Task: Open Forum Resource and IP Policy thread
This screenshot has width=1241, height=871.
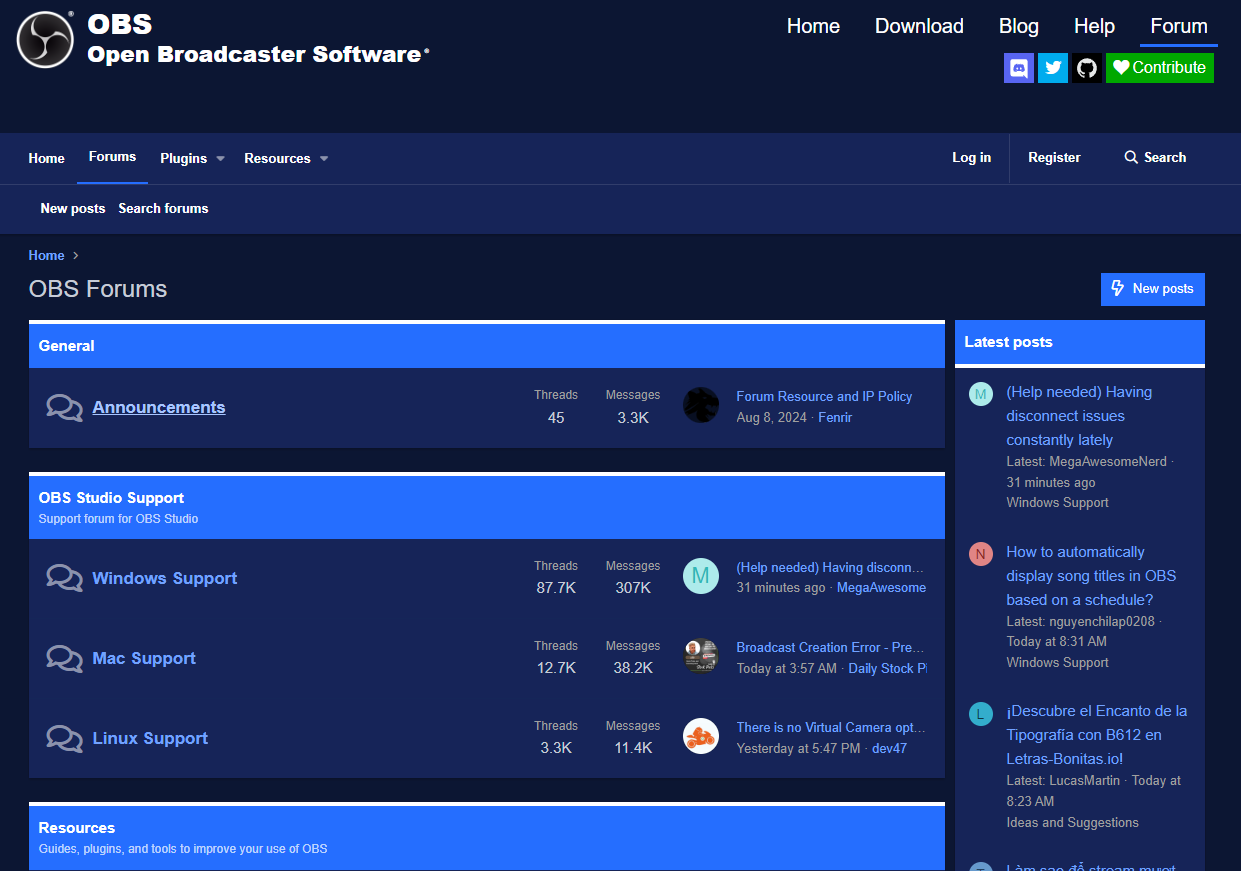Action: pos(824,396)
